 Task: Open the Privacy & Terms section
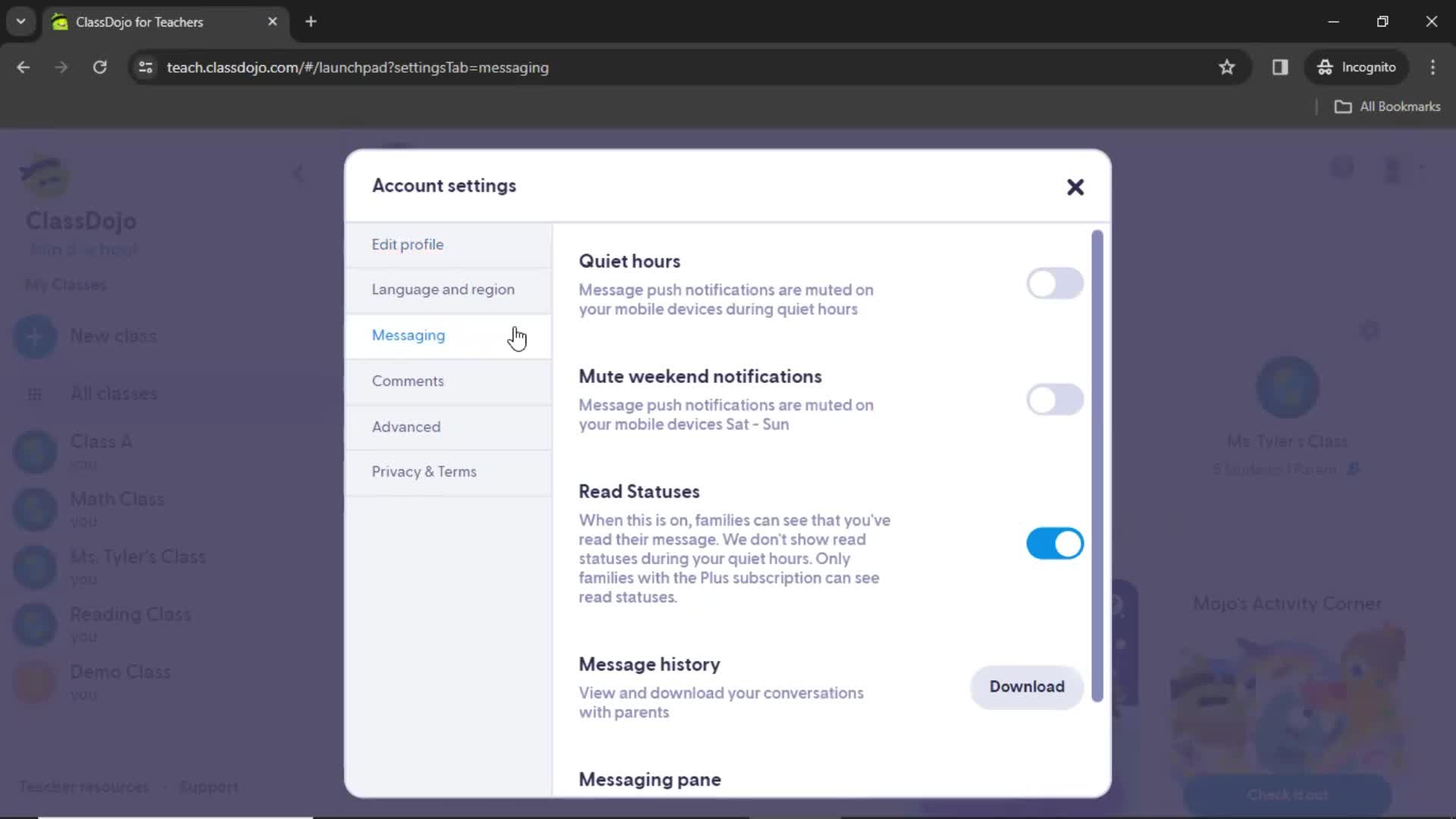tap(425, 471)
